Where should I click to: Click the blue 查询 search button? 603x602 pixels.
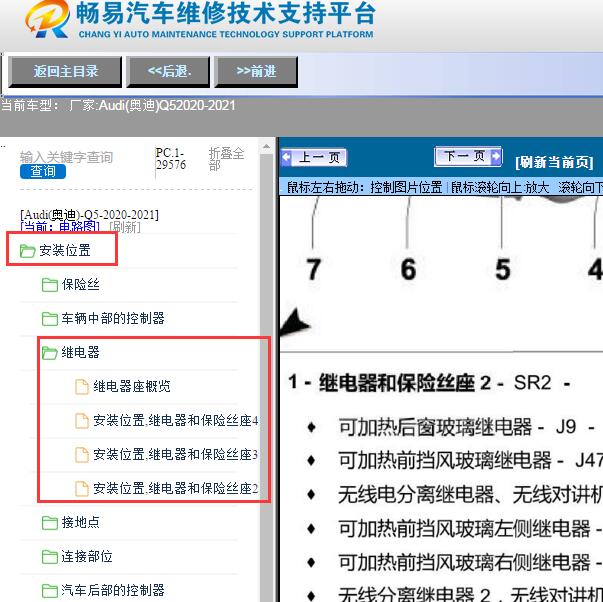[43, 171]
